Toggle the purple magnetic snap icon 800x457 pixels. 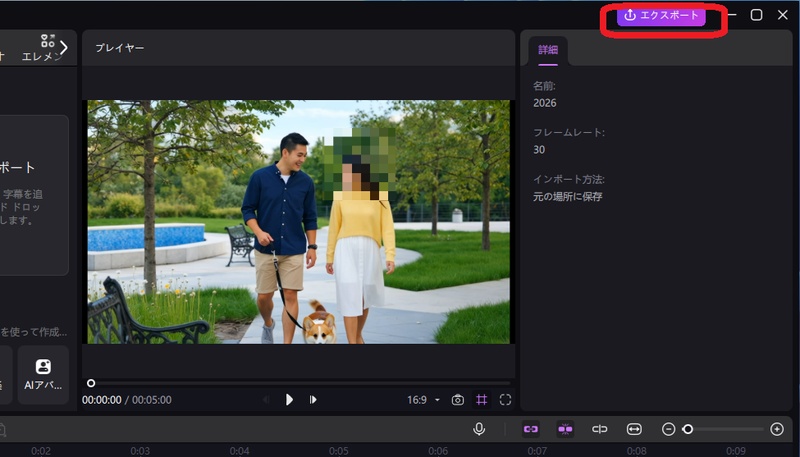tap(565, 429)
